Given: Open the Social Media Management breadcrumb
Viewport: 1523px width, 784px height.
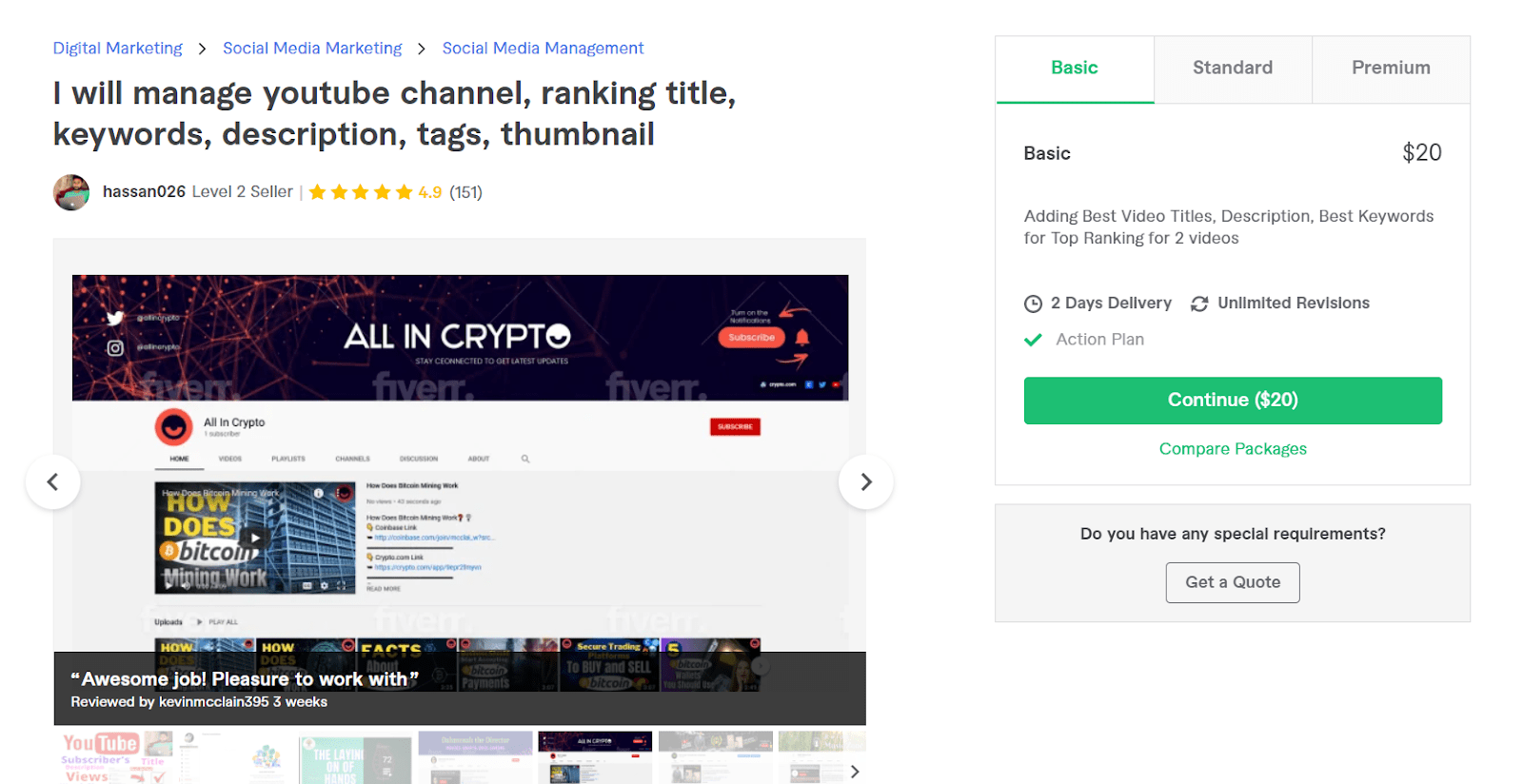Looking at the screenshot, I should point(543,49).
